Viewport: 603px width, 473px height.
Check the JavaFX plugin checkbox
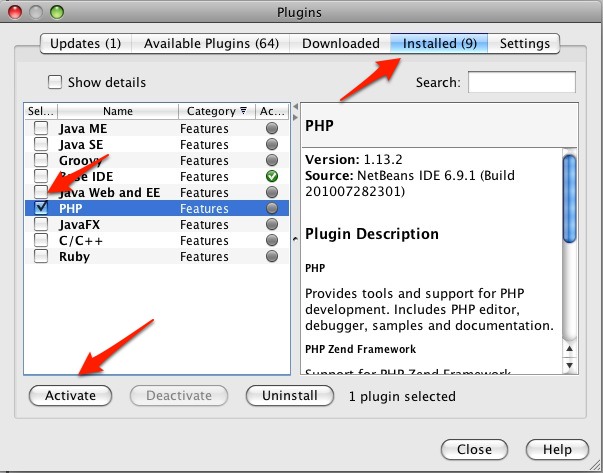(41, 224)
